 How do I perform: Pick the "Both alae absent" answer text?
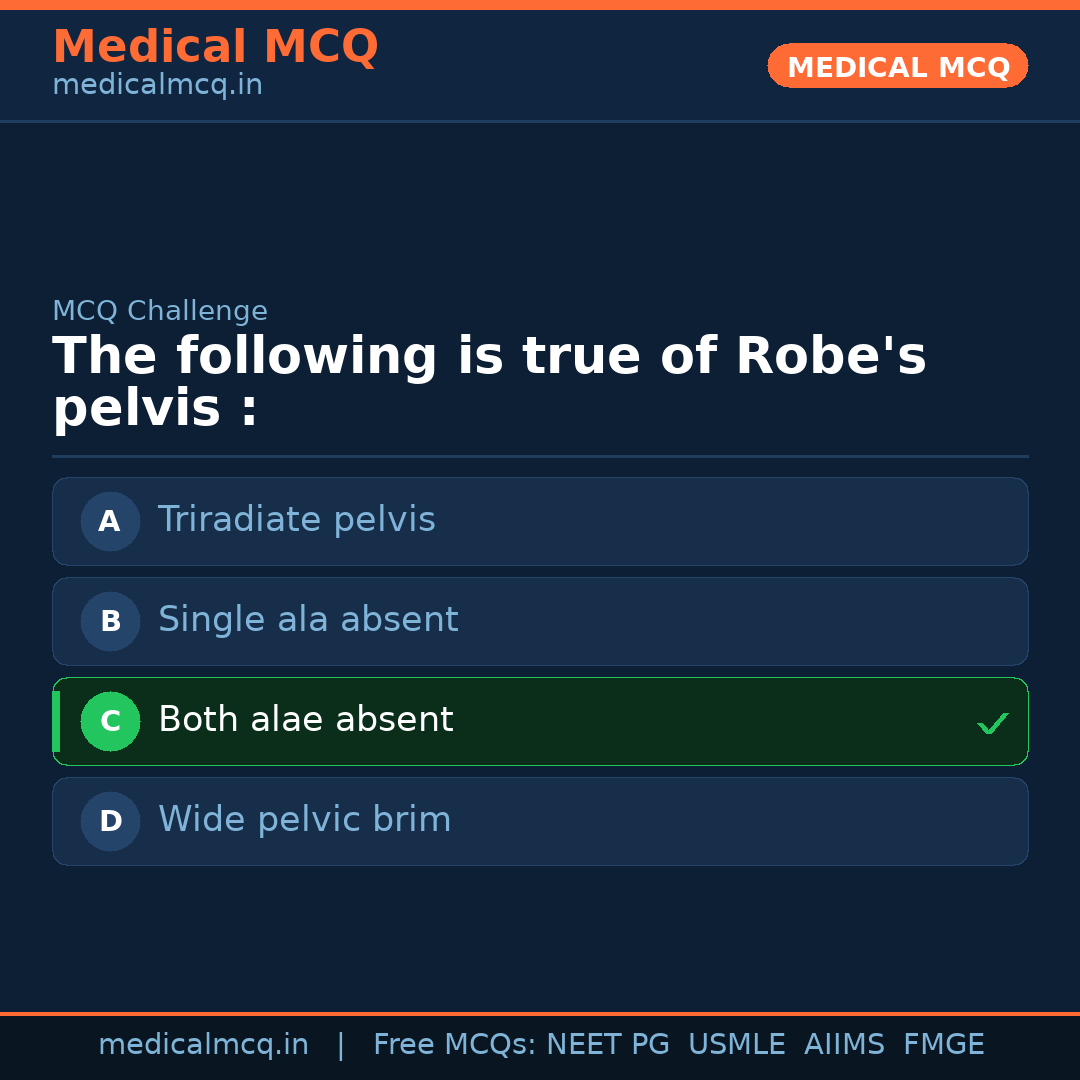point(305,720)
